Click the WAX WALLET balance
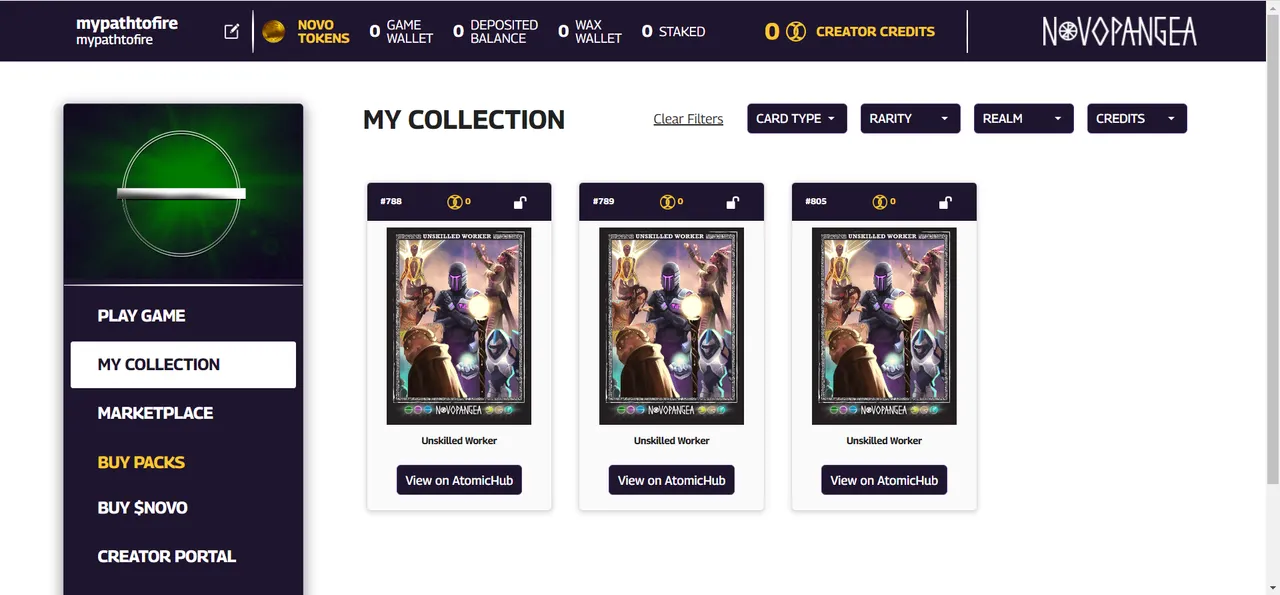The width and height of the screenshot is (1280, 595). [x=589, y=32]
